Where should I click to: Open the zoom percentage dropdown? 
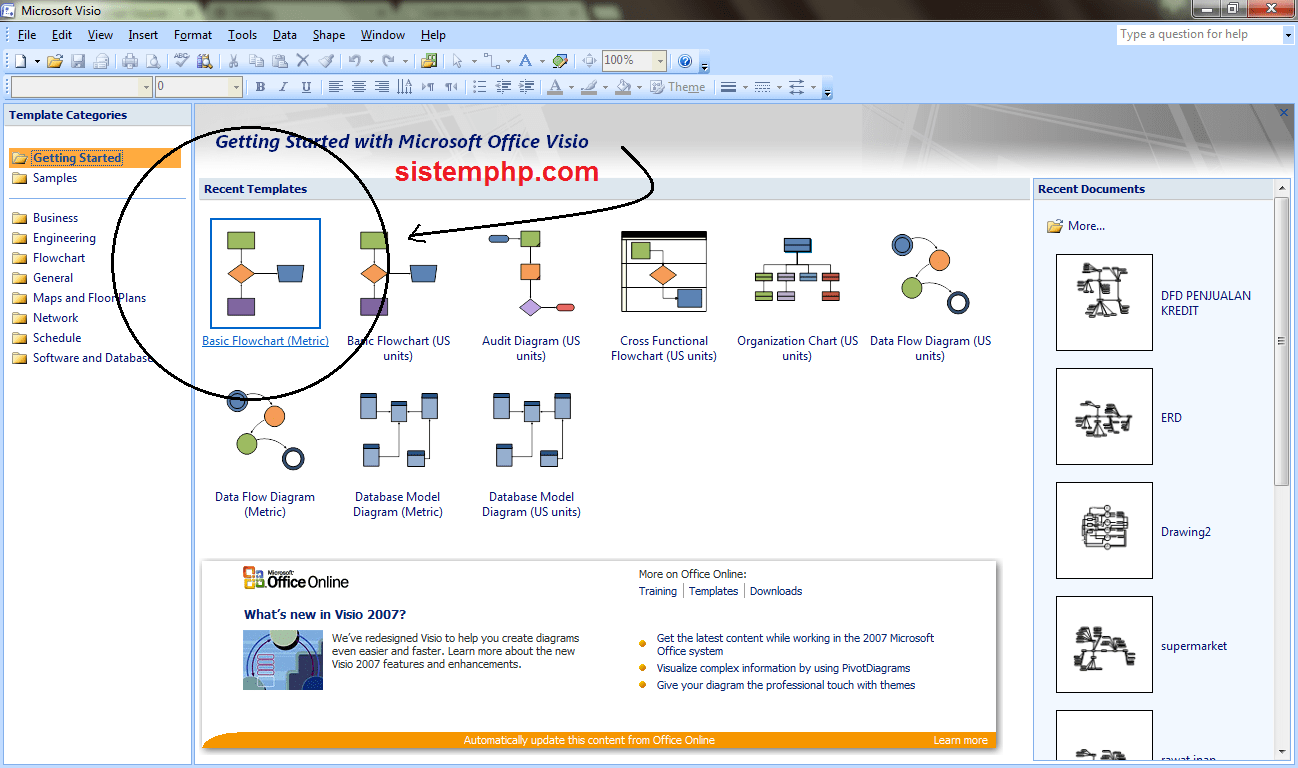(660, 61)
